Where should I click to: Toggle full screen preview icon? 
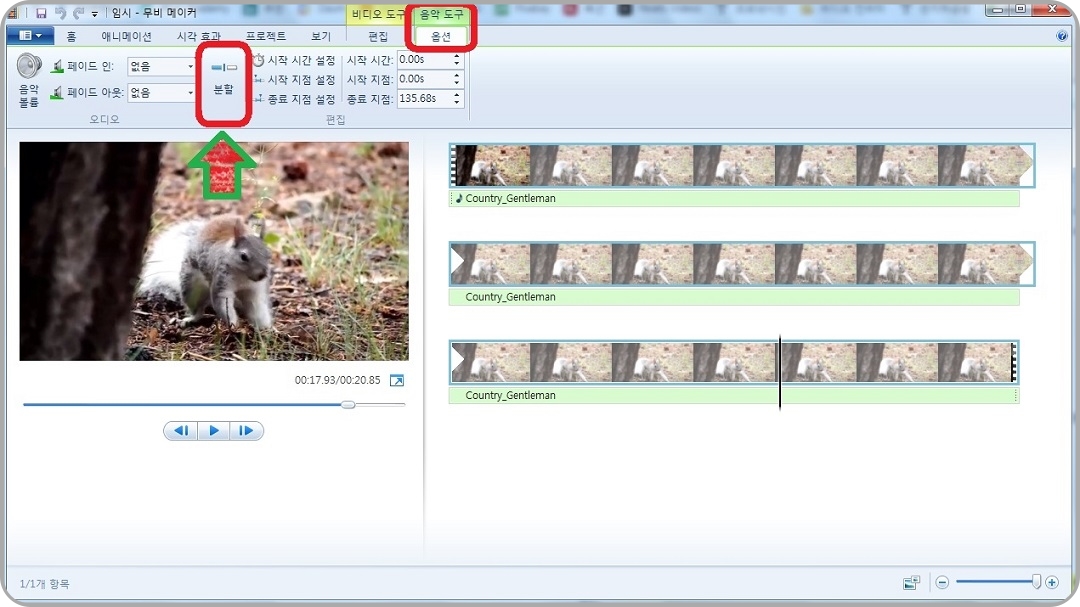click(397, 380)
